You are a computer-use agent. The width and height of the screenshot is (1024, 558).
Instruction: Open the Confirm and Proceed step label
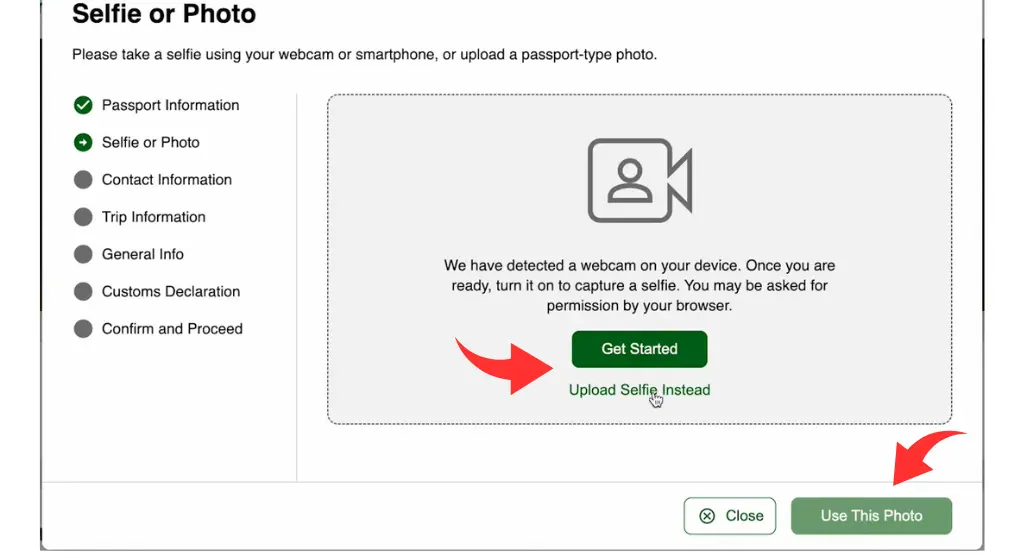172,329
